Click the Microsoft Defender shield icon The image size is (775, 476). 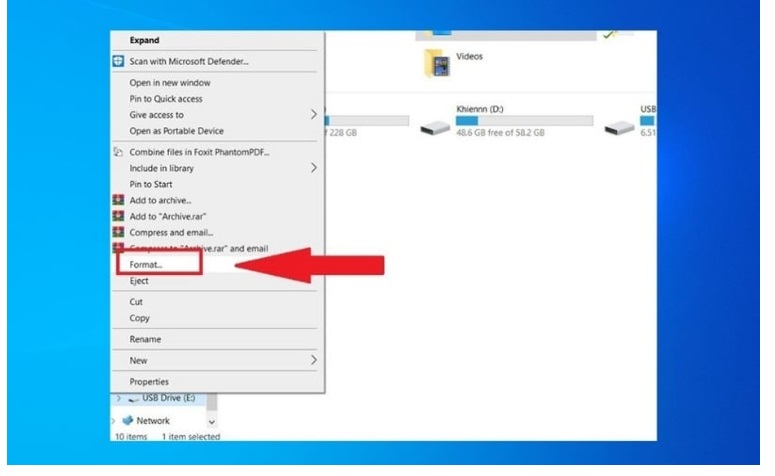click(x=118, y=62)
